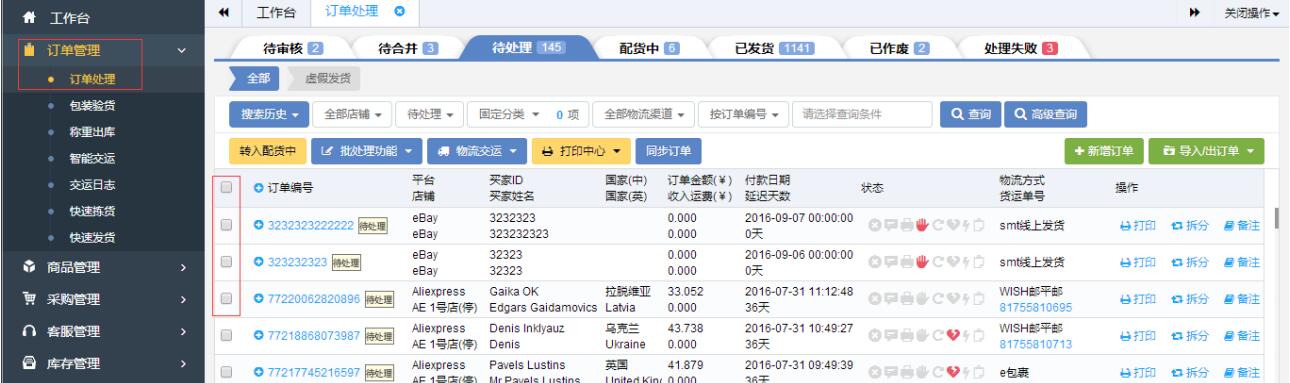Tick the select-all checkbox in table header

pos(226,187)
